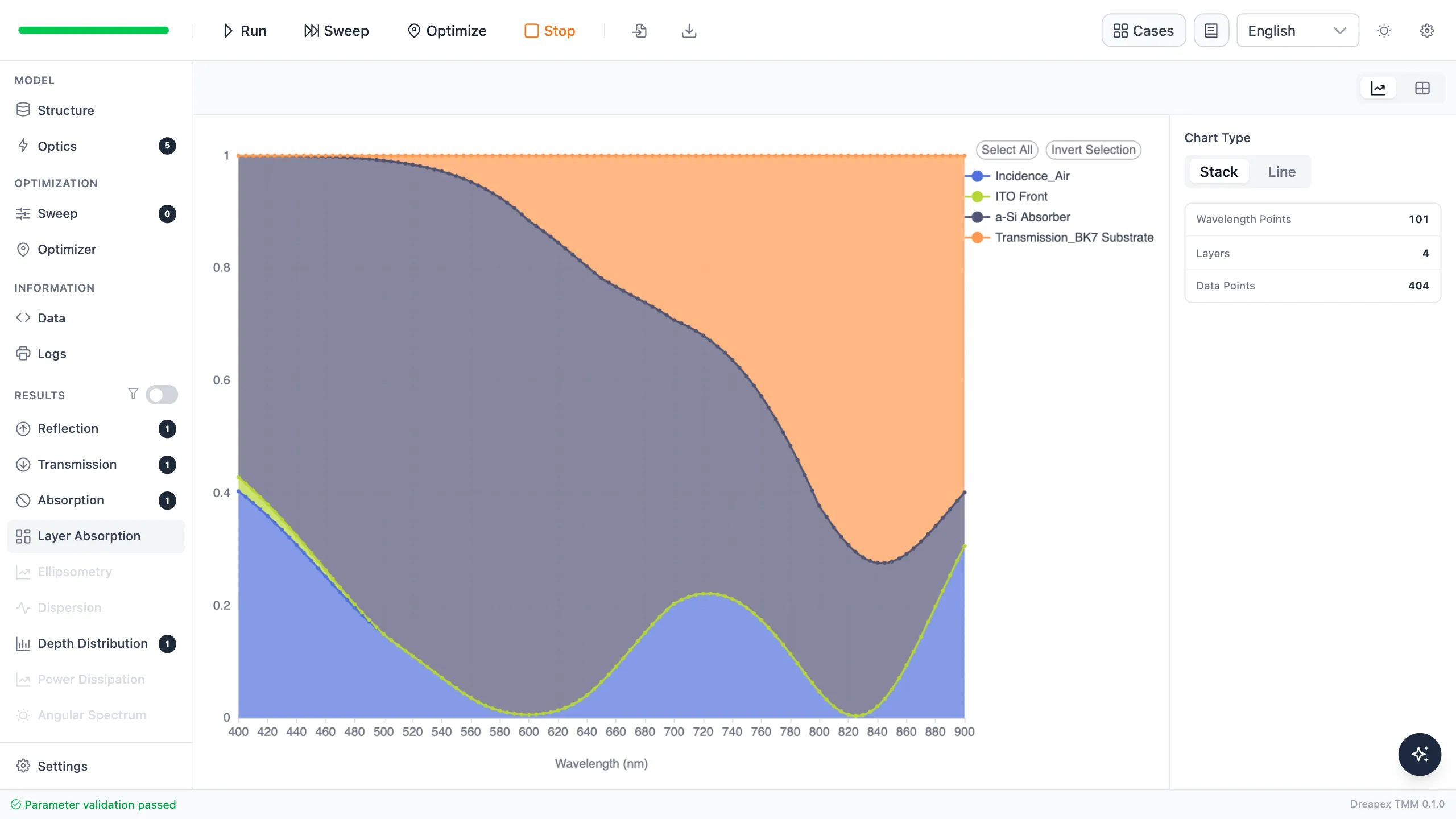This screenshot has height=819, width=1456.
Task: Open the AI assistant sparkle button
Action: 1420,754
